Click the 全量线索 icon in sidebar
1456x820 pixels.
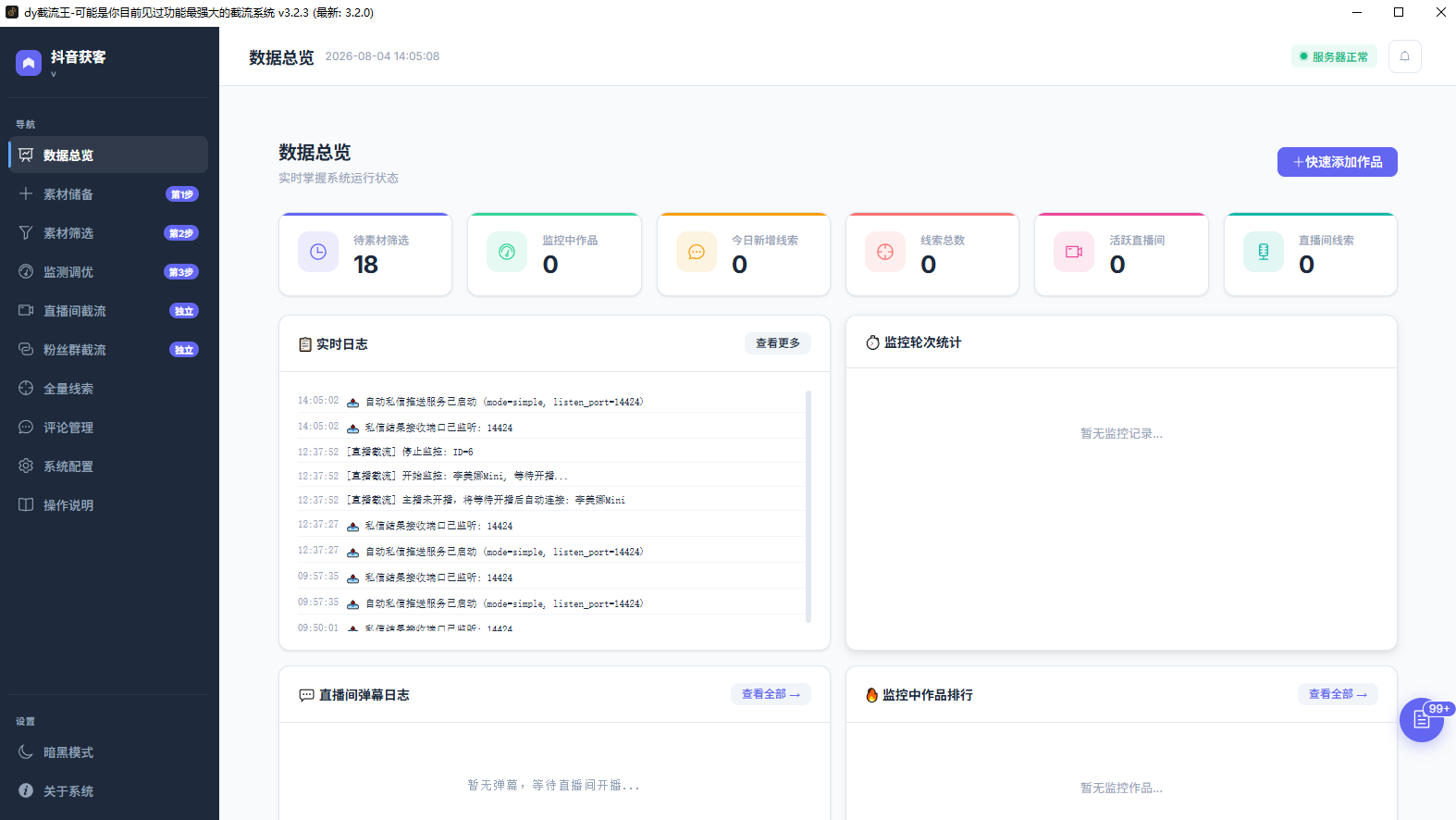(26, 388)
